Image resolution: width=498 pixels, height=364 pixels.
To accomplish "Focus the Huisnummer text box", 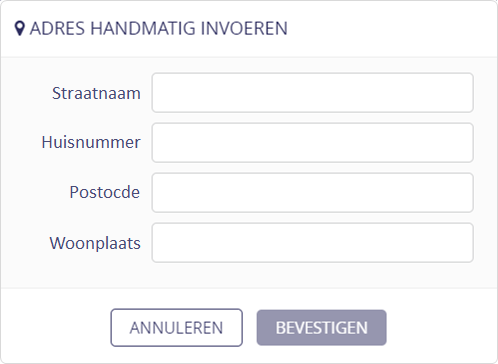I will click(313, 143).
